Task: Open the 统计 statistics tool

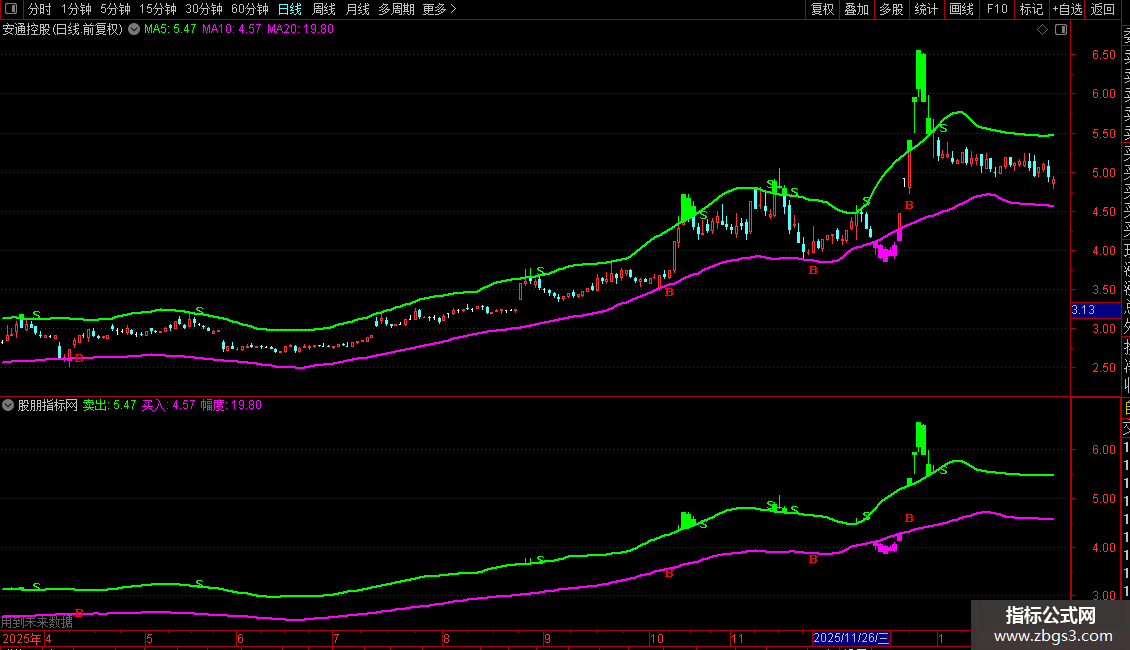Action: coord(926,9)
